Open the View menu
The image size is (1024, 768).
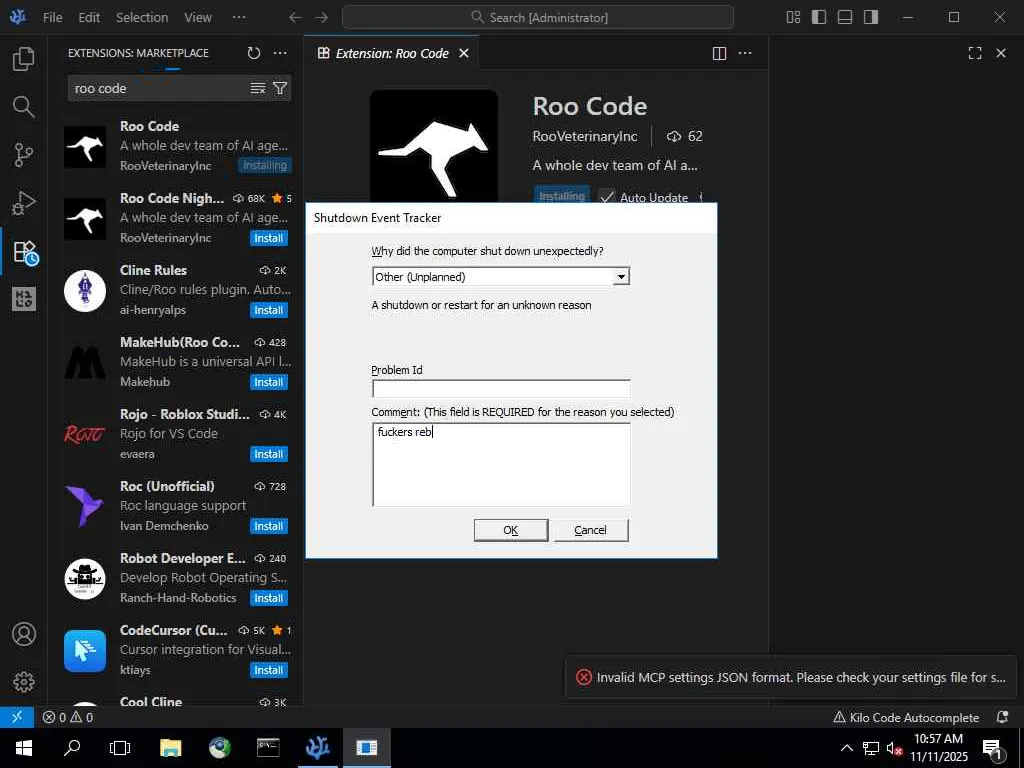pyautogui.click(x=198, y=18)
